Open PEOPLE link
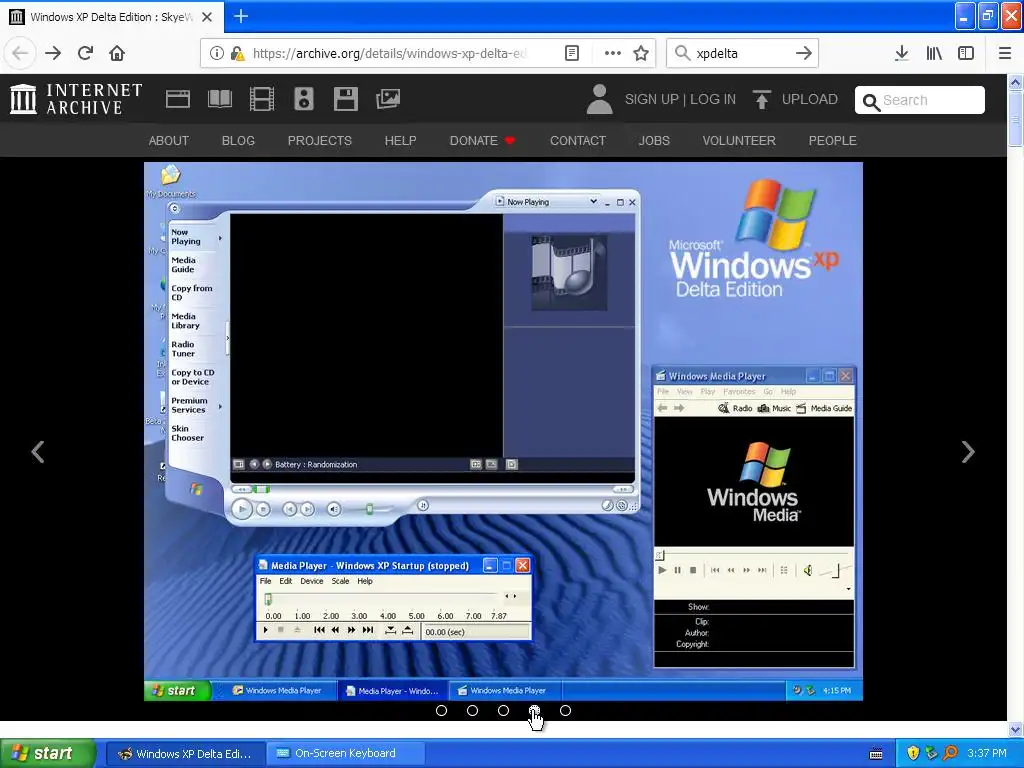This screenshot has width=1024, height=768. pos(833,140)
